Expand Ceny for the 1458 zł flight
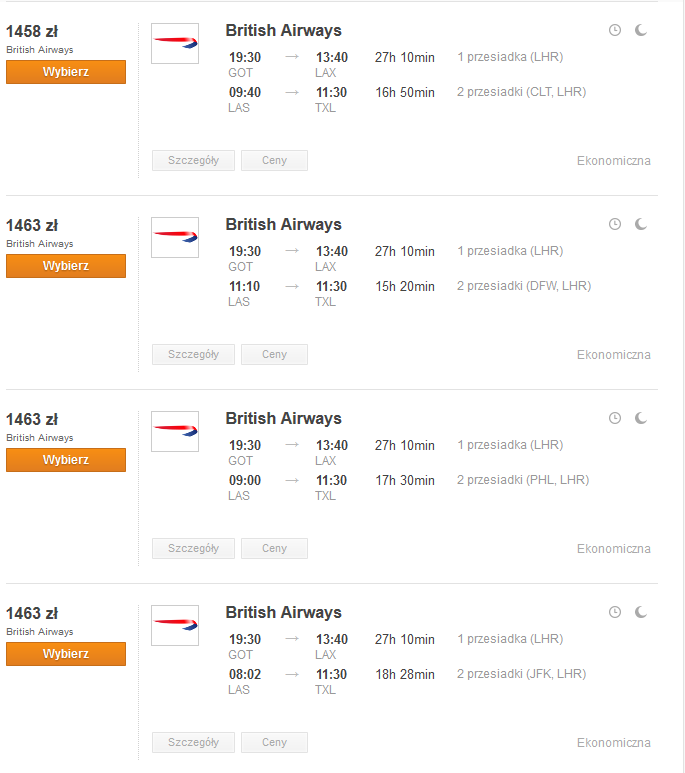The height and width of the screenshot is (773, 685). (x=274, y=161)
